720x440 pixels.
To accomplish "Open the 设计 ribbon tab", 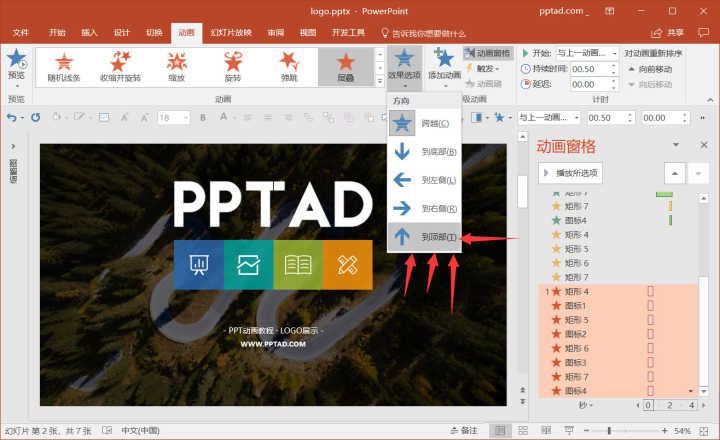I will (x=122, y=33).
